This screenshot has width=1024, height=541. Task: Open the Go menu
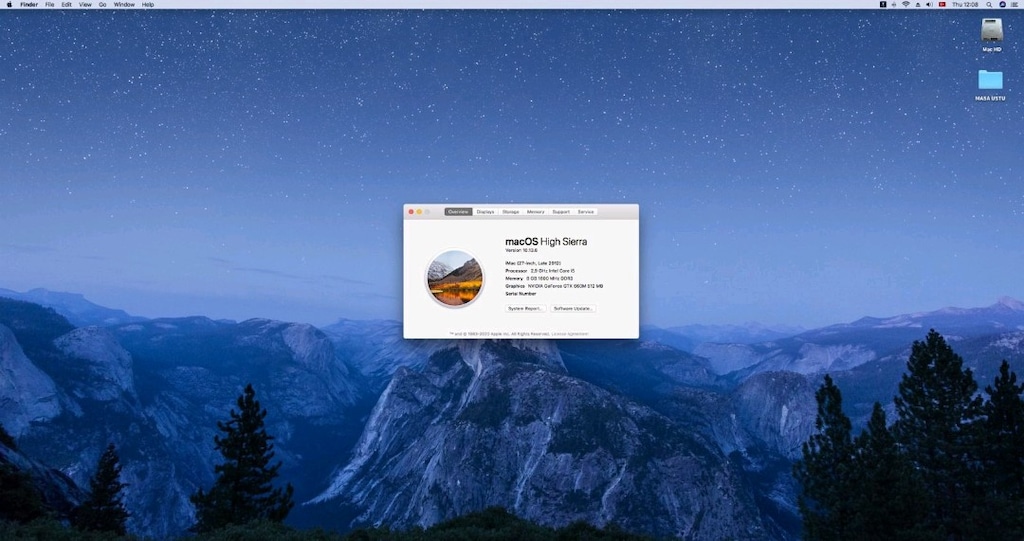103,5
